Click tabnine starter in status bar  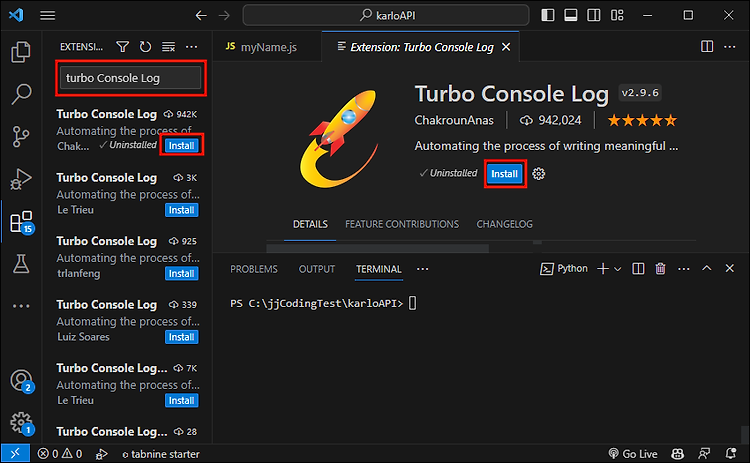[x=161, y=454]
